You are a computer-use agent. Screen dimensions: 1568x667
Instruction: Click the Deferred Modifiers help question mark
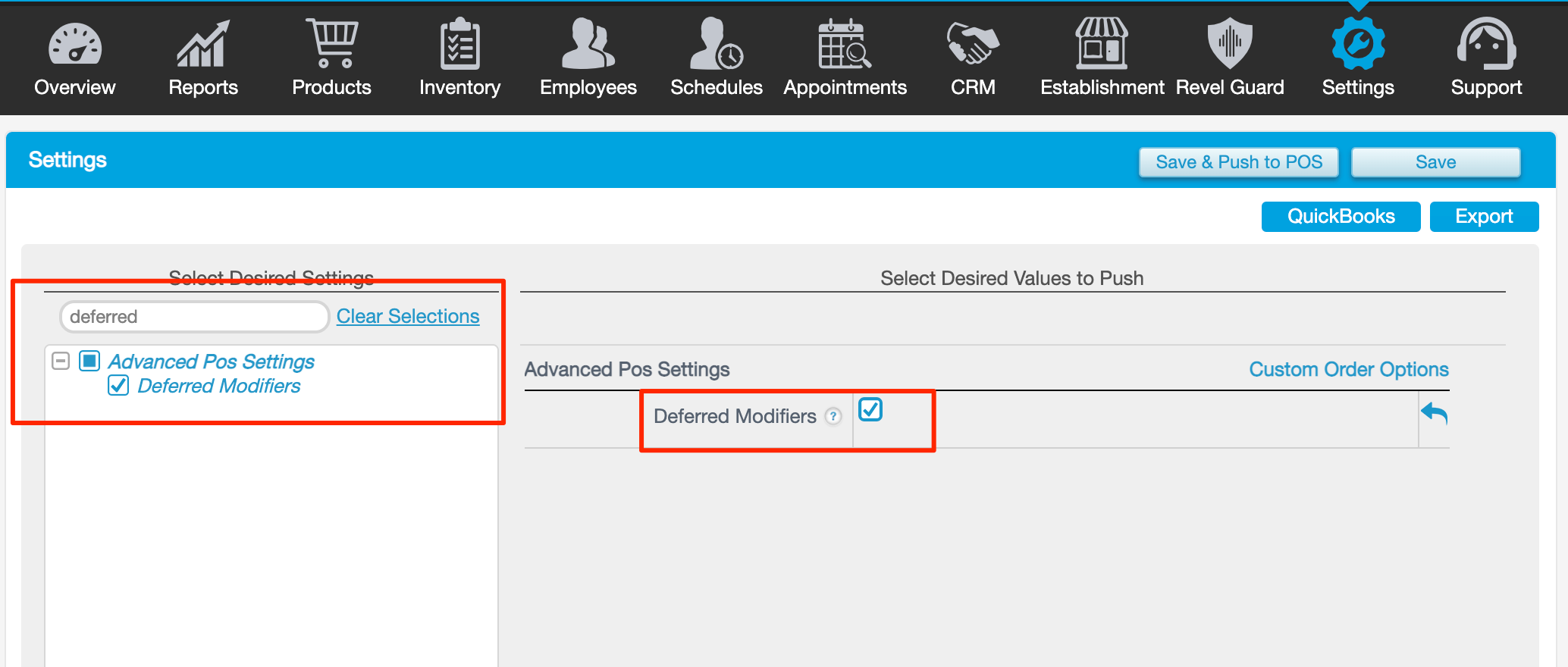[x=833, y=416]
